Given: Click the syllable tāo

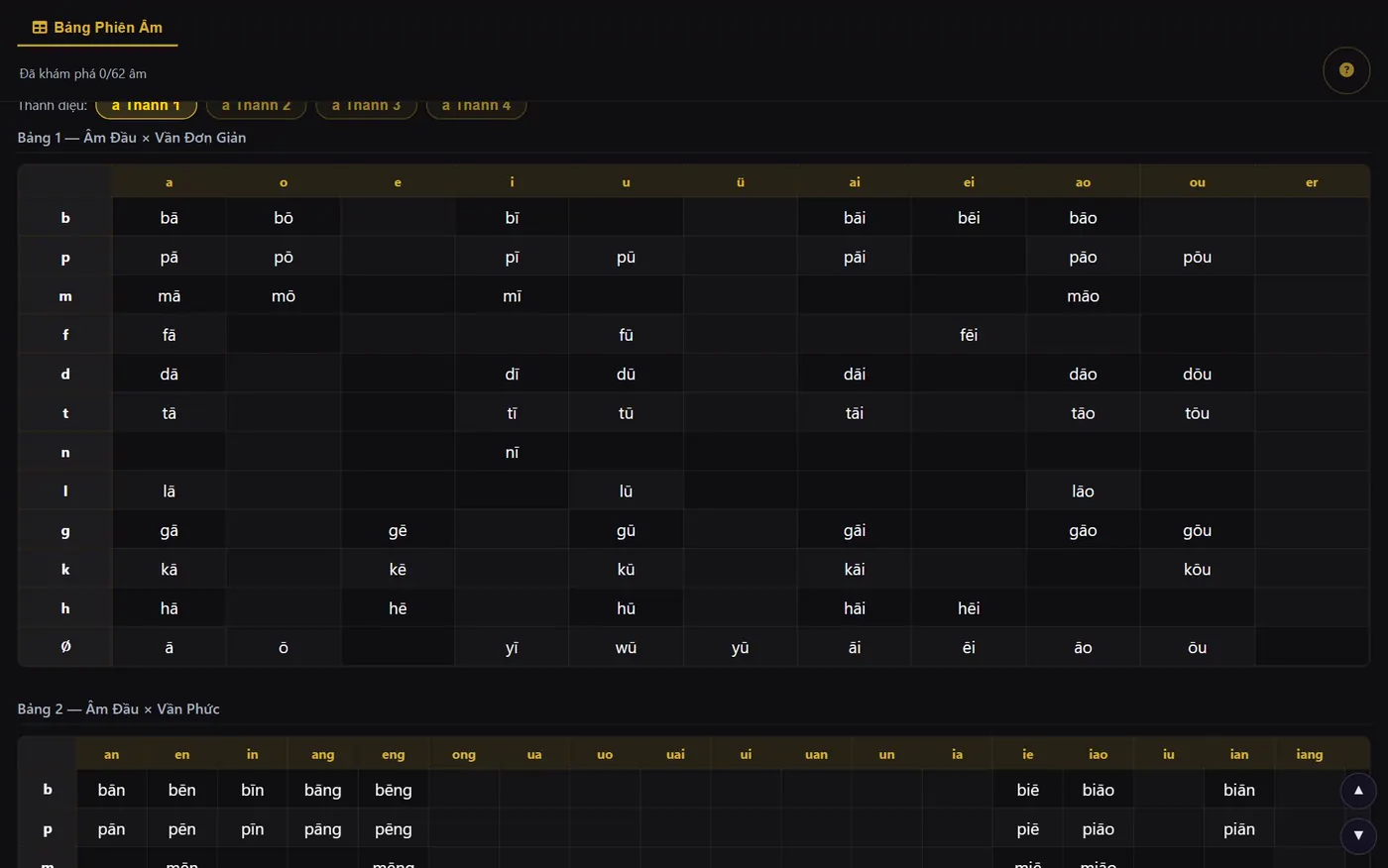Looking at the screenshot, I should tap(1083, 413).
